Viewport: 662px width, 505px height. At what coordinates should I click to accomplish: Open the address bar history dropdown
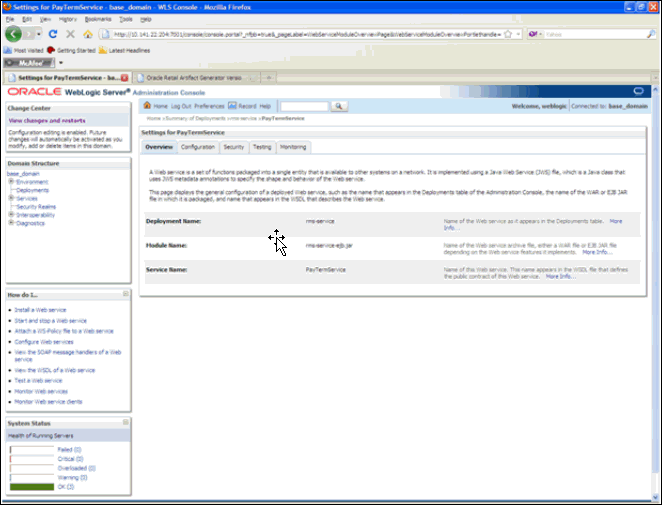point(518,34)
